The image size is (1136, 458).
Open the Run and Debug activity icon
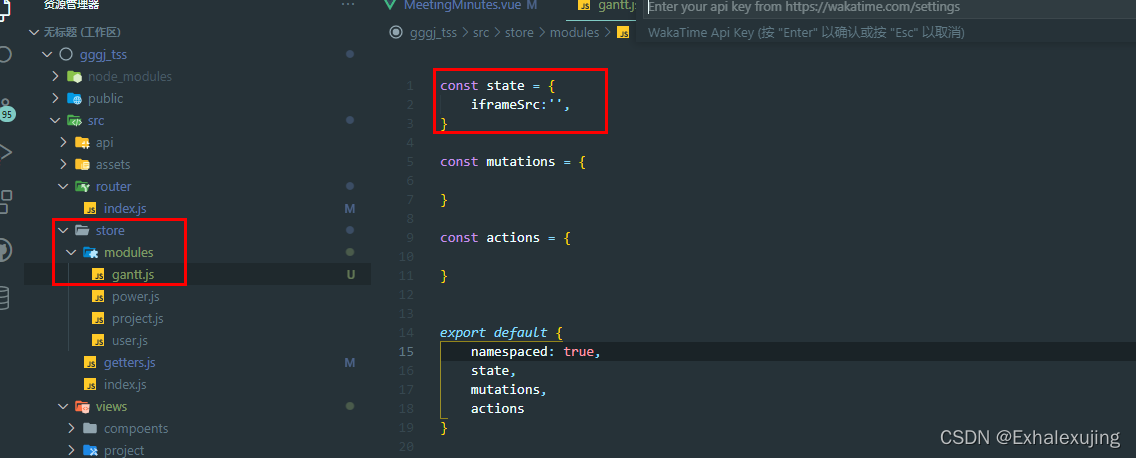[x=5, y=152]
